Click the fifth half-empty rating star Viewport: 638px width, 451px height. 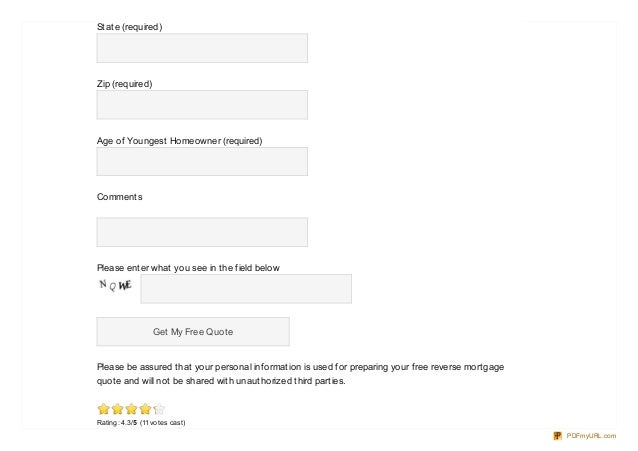tap(159, 409)
